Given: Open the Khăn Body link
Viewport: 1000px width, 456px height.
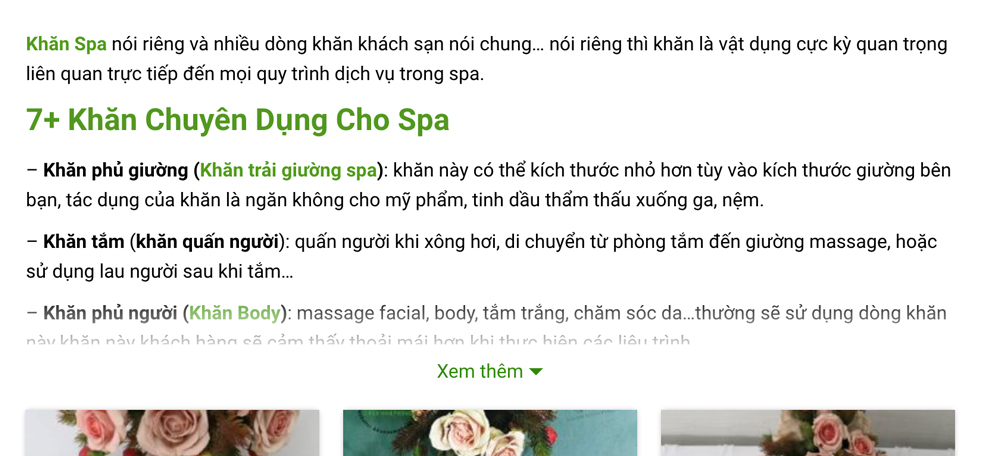Looking at the screenshot, I should click(x=235, y=313).
